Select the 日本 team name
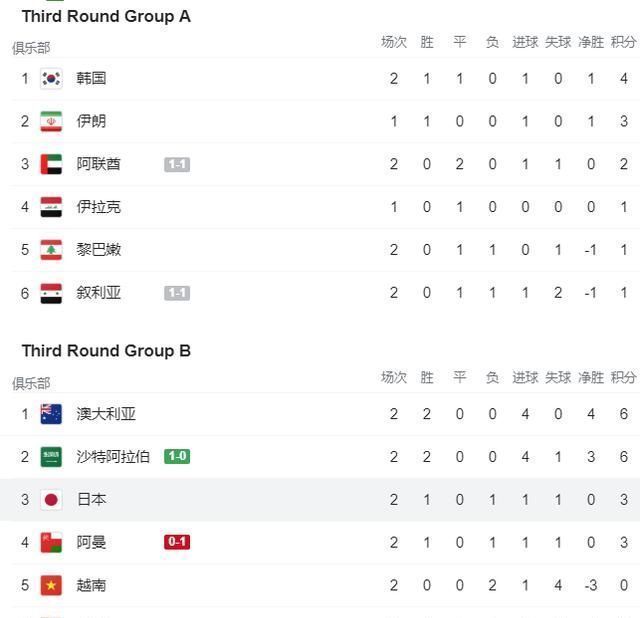Viewport: 640px width, 618px height. click(x=91, y=500)
